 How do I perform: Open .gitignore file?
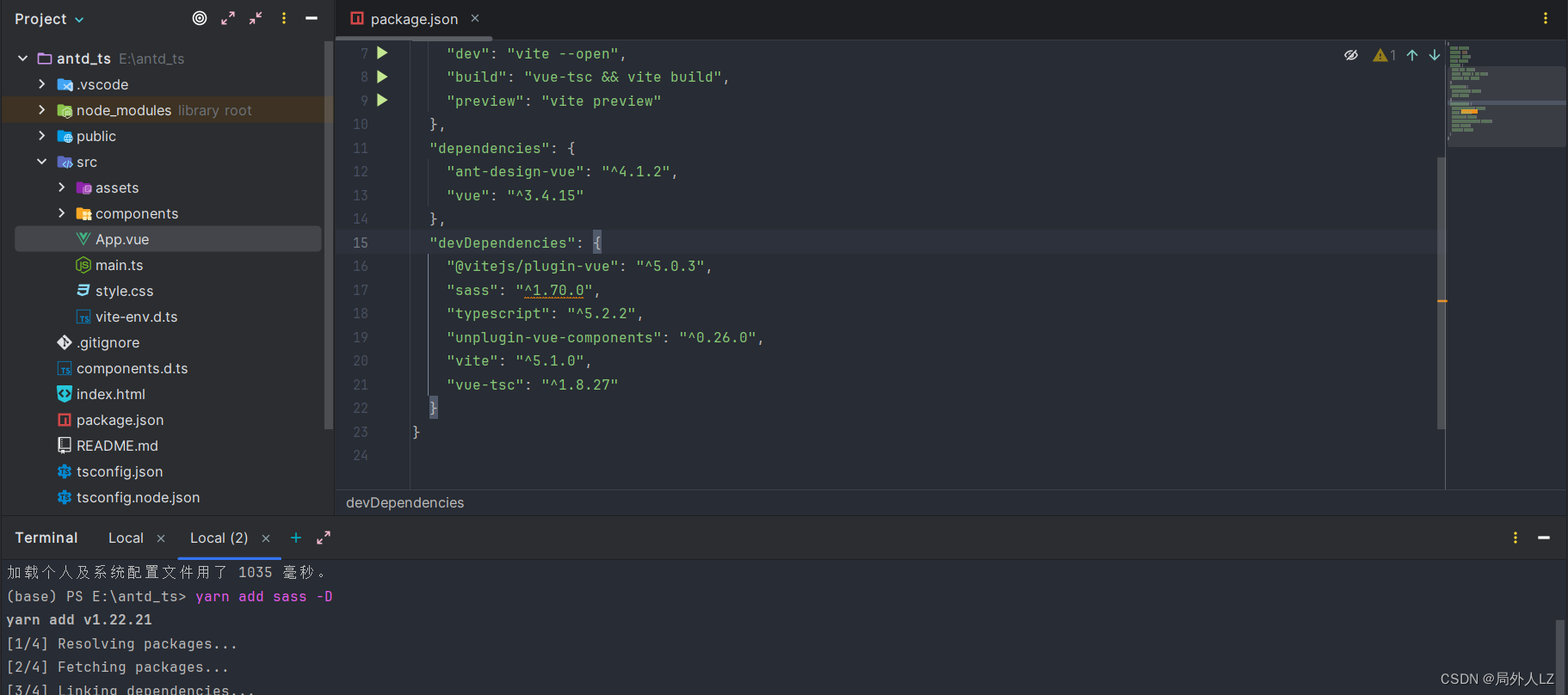click(108, 342)
